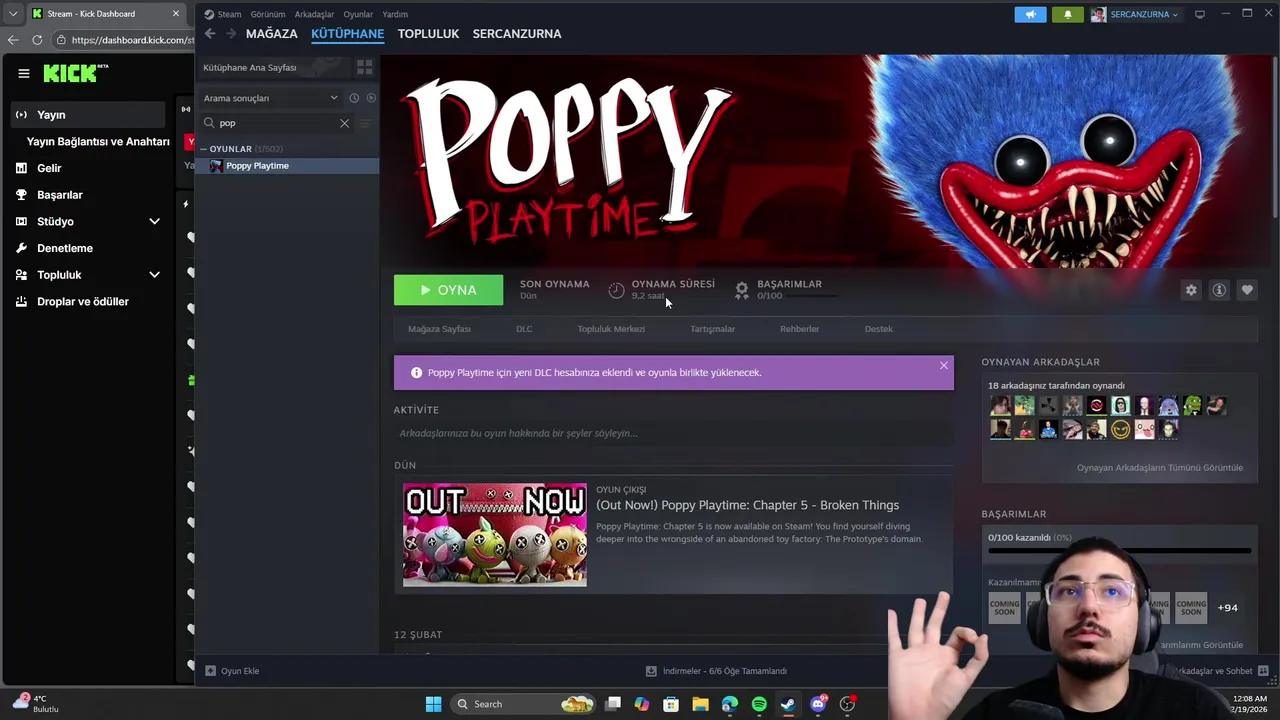The height and width of the screenshot is (720, 1280).
Task: Reload the Kick Dashboard browser page
Action: click(37, 40)
